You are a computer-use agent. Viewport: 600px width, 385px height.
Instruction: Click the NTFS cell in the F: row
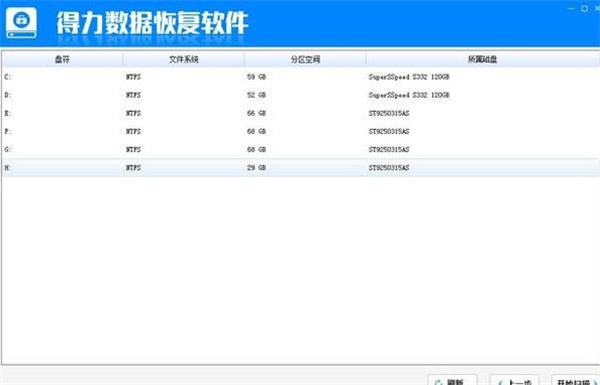133,131
